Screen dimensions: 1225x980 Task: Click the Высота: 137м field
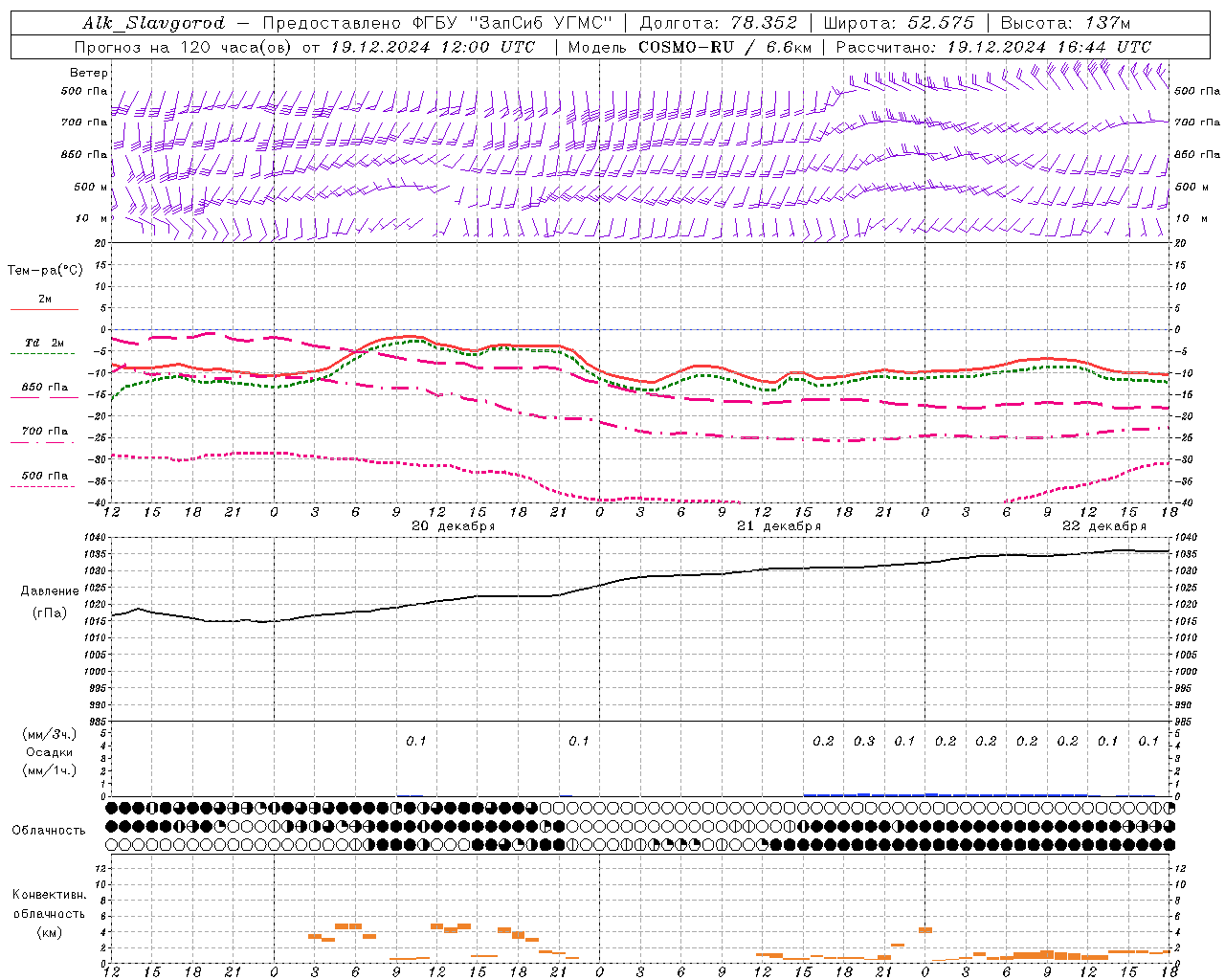pyautogui.click(x=1065, y=23)
